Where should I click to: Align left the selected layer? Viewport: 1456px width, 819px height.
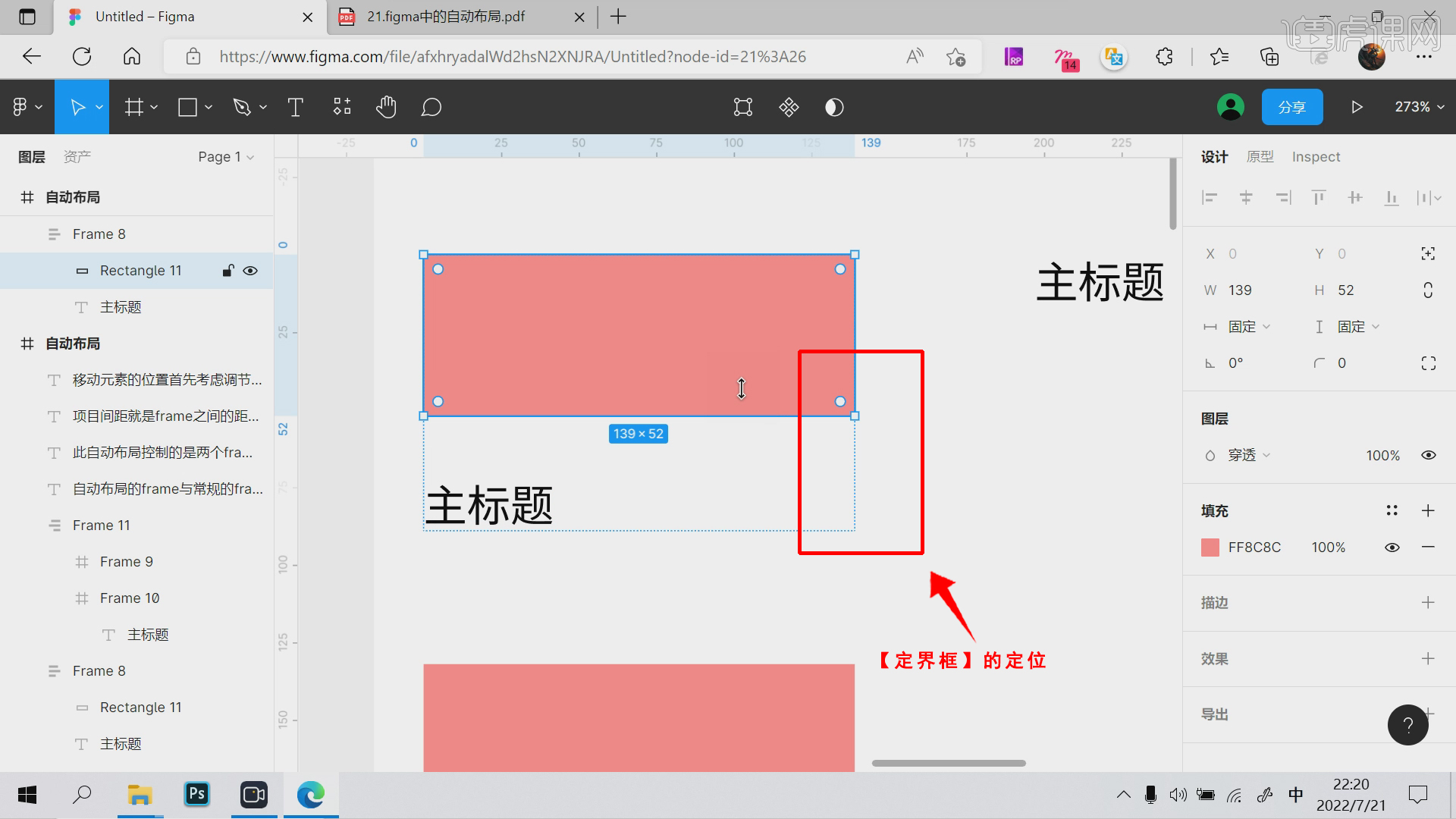pos(1210,197)
